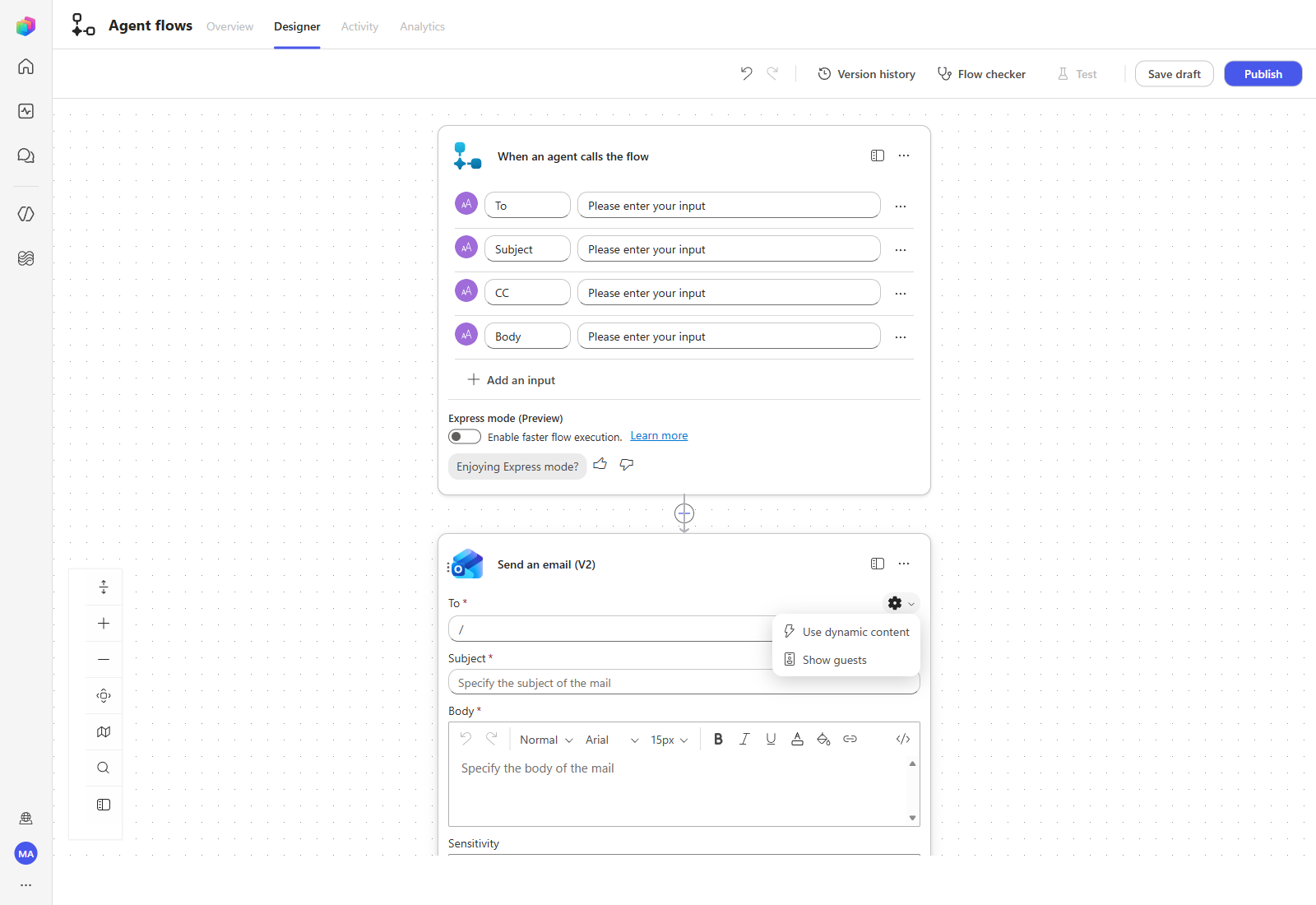
Task: Toggle the canvas minimap
Action: 104,731
